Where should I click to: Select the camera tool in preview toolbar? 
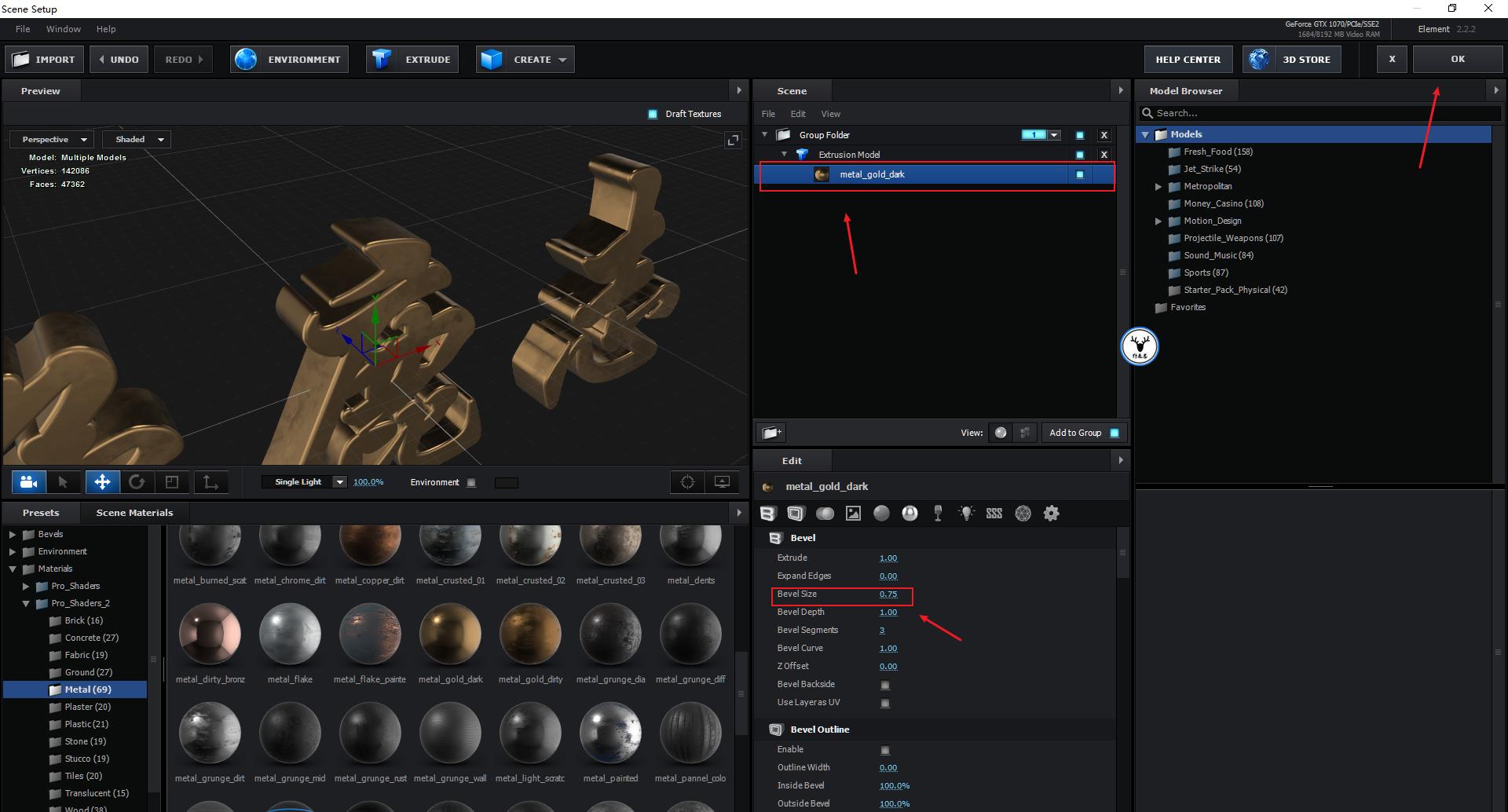pyautogui.click(x=29, y=482)
